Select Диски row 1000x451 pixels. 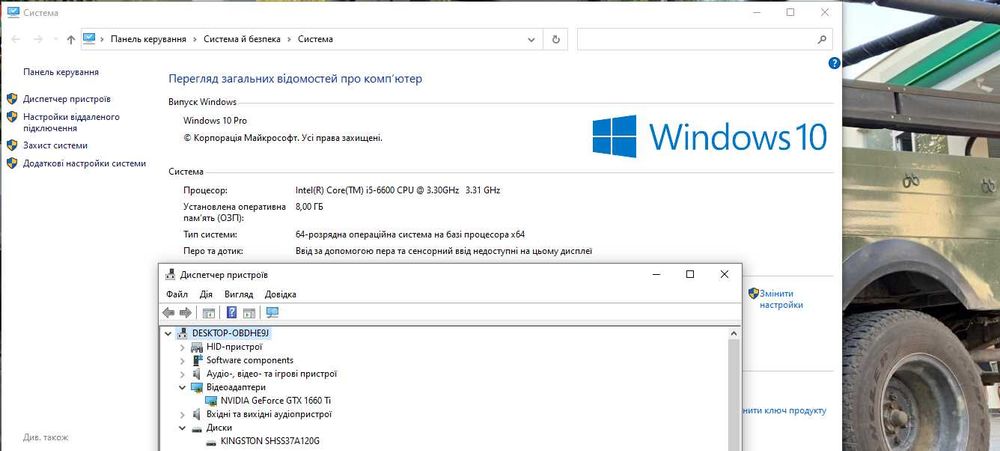[219, 427]
